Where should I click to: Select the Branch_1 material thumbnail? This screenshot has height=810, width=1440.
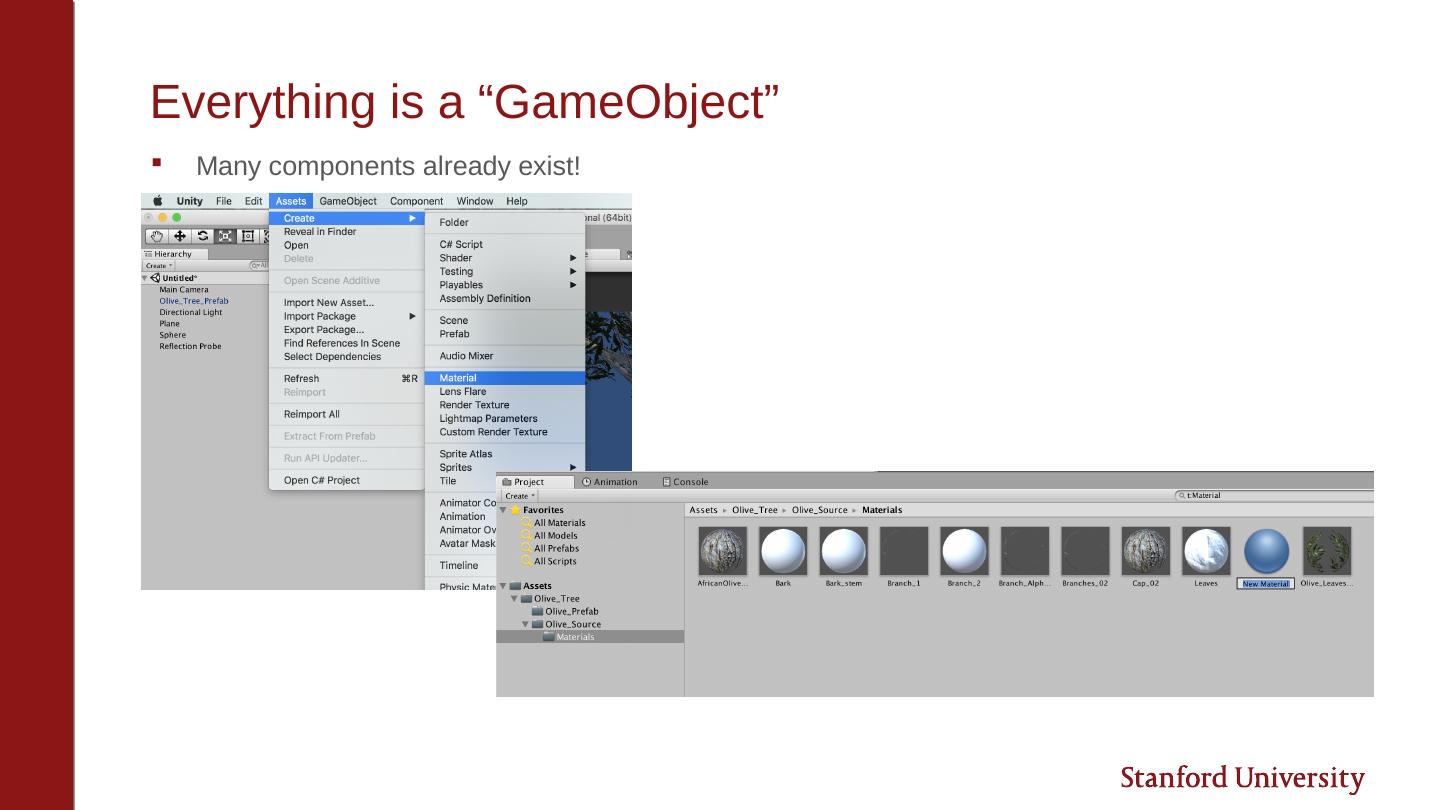(x=904, y=551)
